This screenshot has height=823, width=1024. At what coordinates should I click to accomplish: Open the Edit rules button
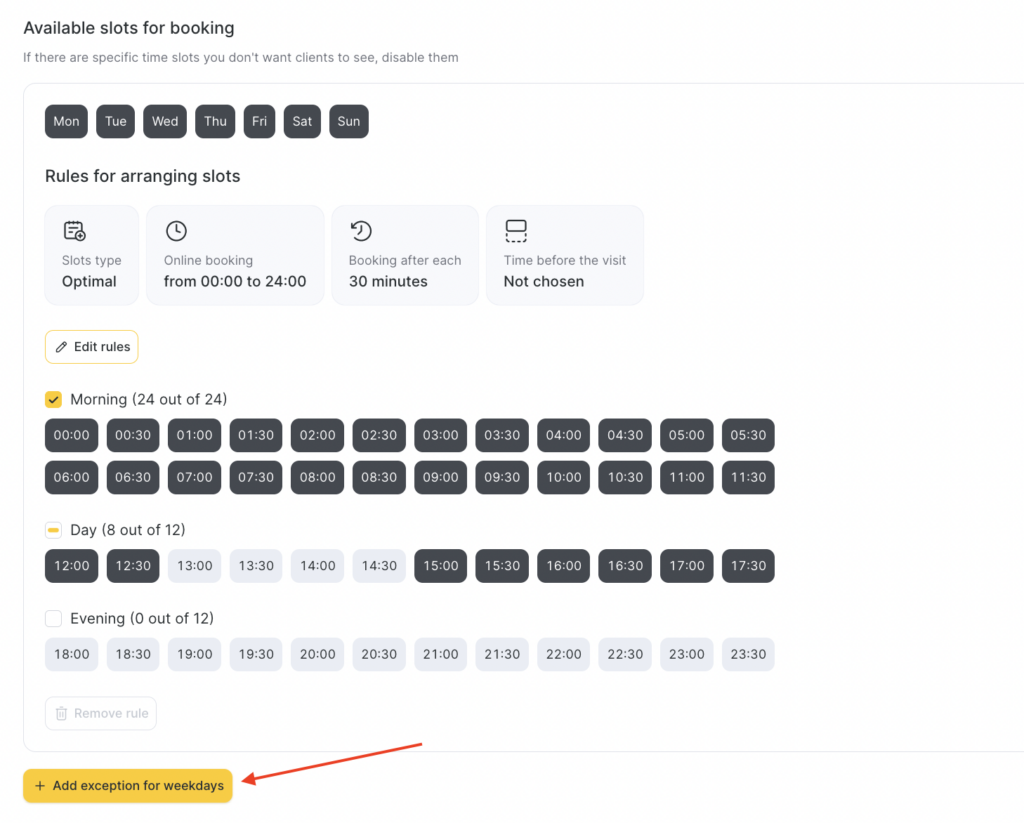coord(92,347)
